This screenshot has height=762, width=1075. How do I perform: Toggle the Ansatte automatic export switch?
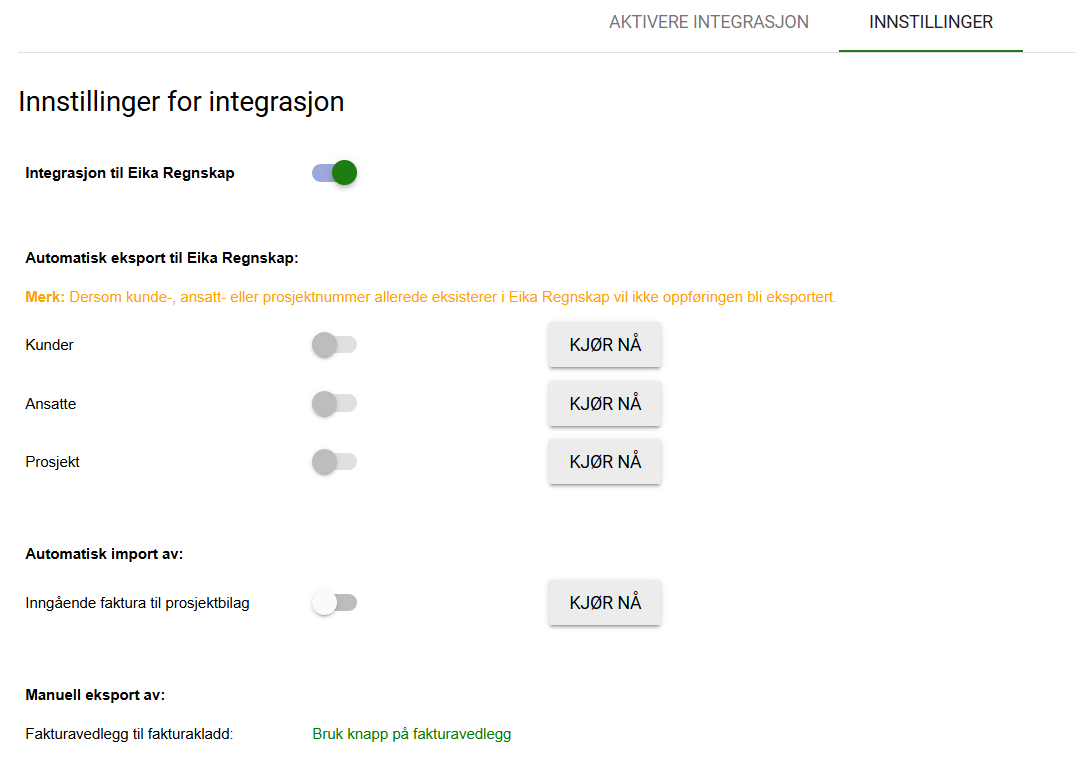click(335, 404)
